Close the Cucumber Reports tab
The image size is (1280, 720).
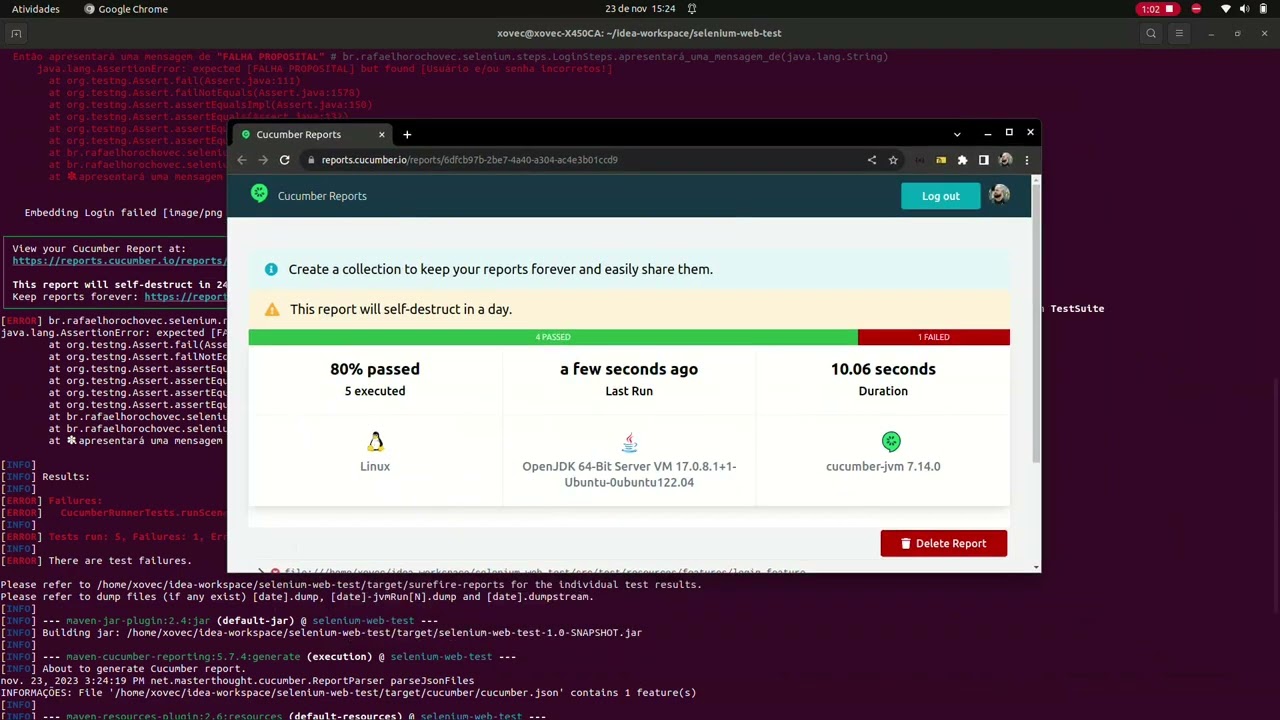tap(381, 134)
